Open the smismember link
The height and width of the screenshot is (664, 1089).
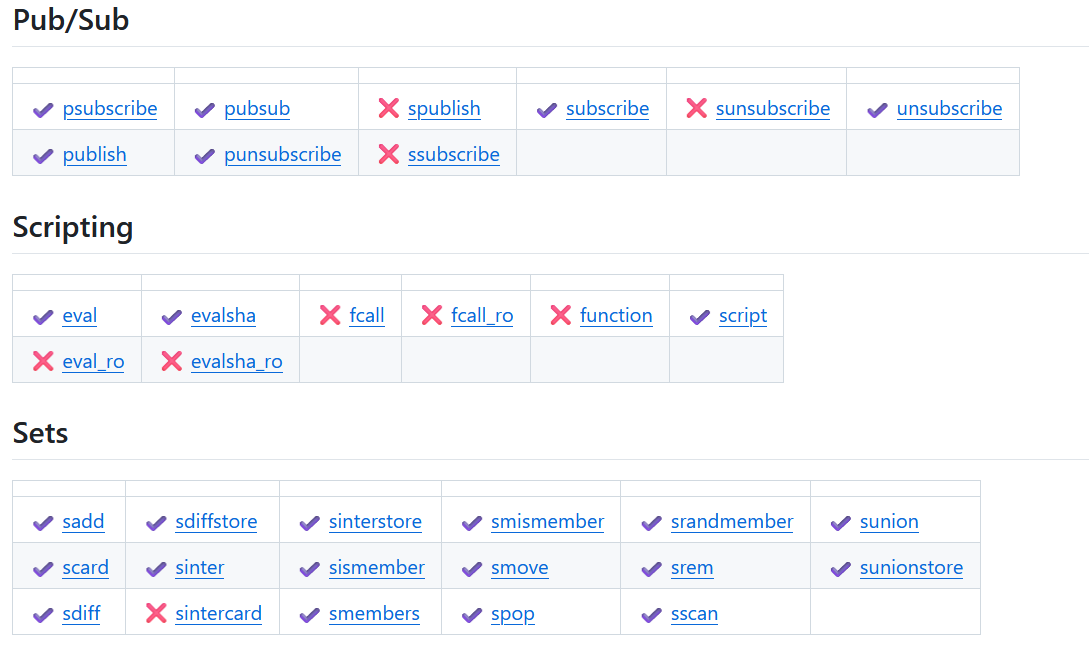click(x=547, y=522)
